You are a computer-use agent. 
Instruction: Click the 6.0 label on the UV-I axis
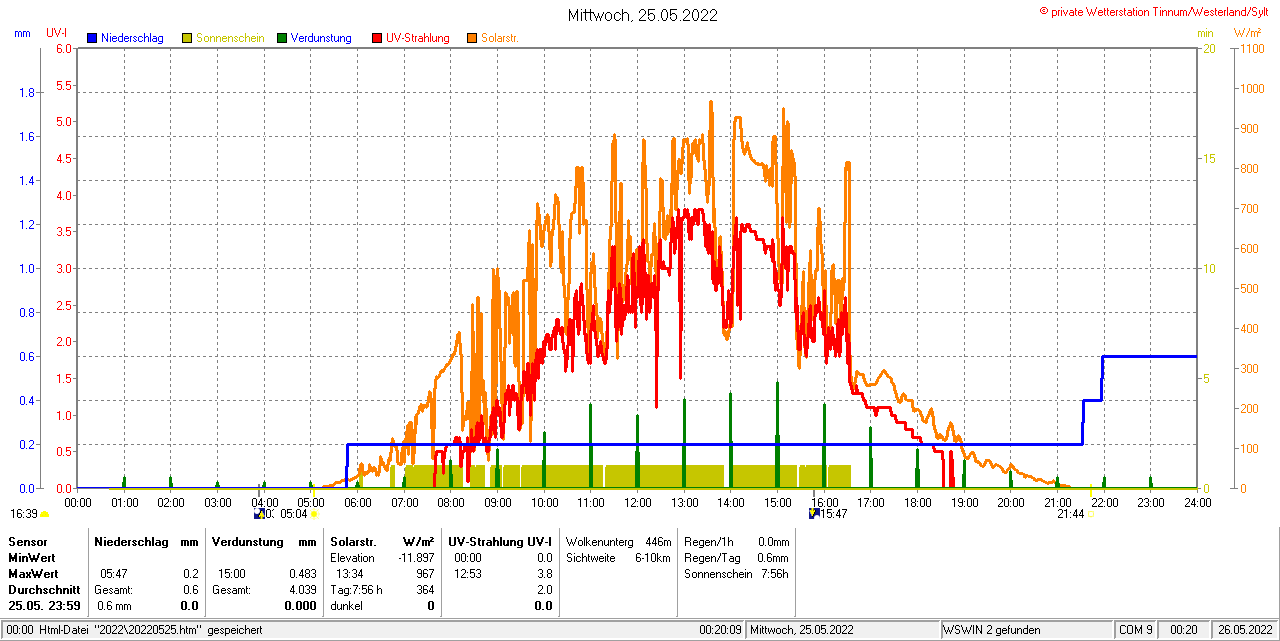(x=64, y=48)
